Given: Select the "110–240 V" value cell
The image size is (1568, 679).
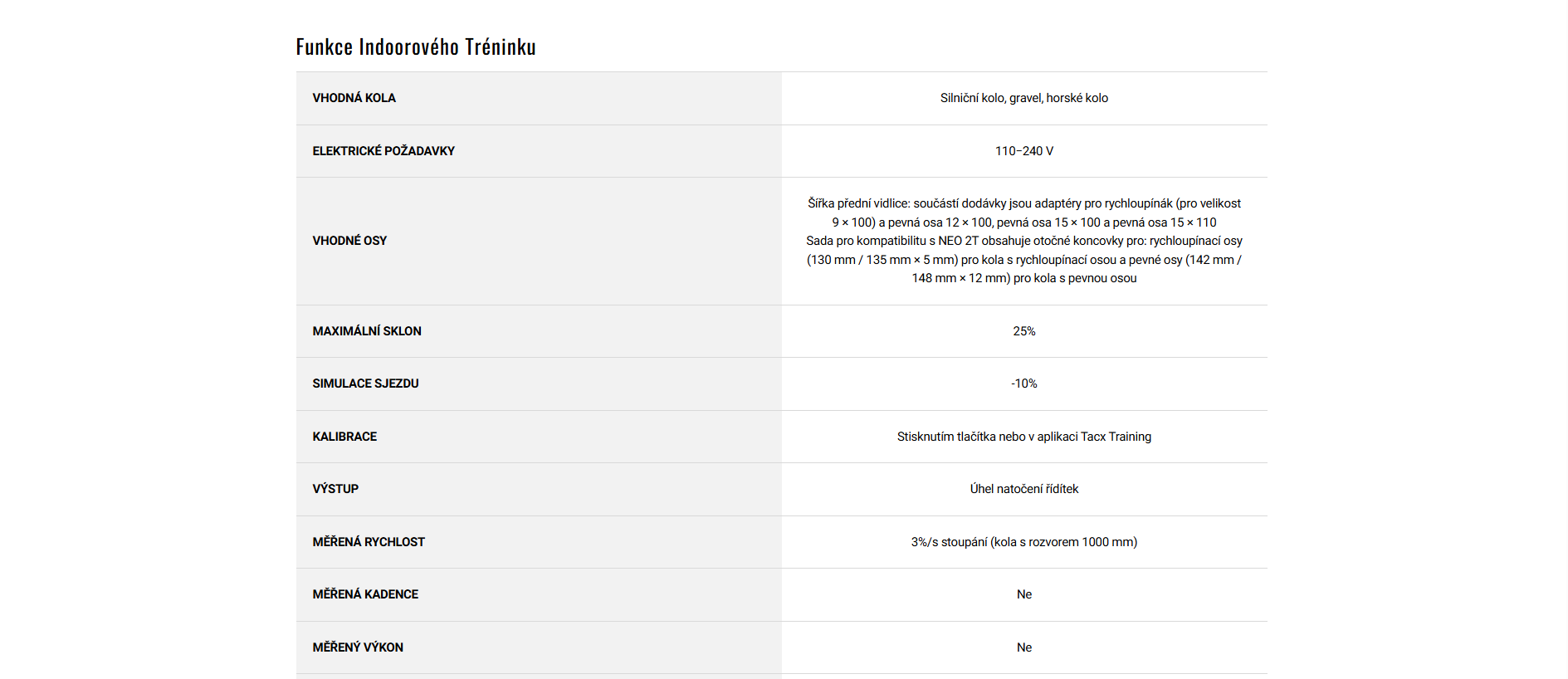Looking at the screenshot, I should [1023, 151].
